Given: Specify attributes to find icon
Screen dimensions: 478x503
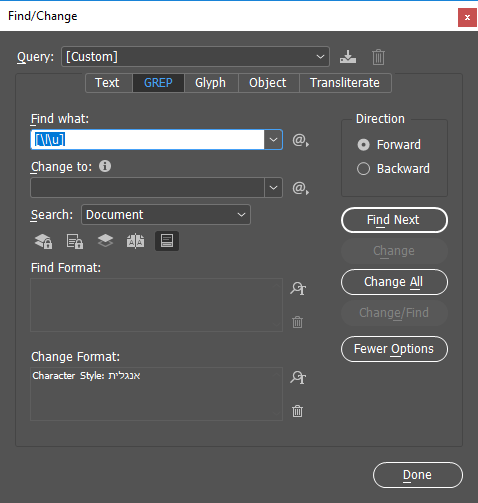Looking at the screenshot, I should [x=298, y=288].
